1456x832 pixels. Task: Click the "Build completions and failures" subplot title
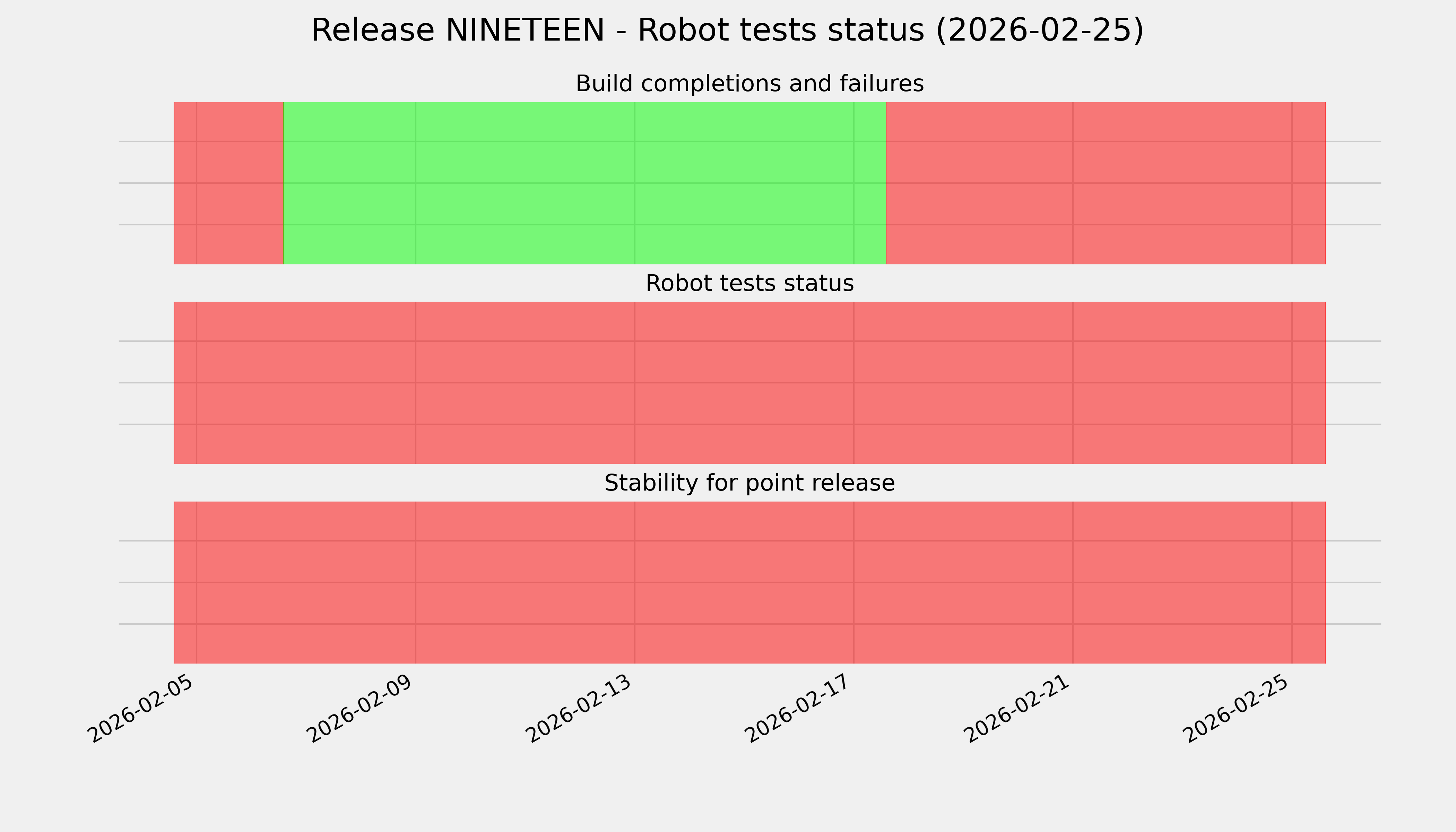(x=749, y=84)
